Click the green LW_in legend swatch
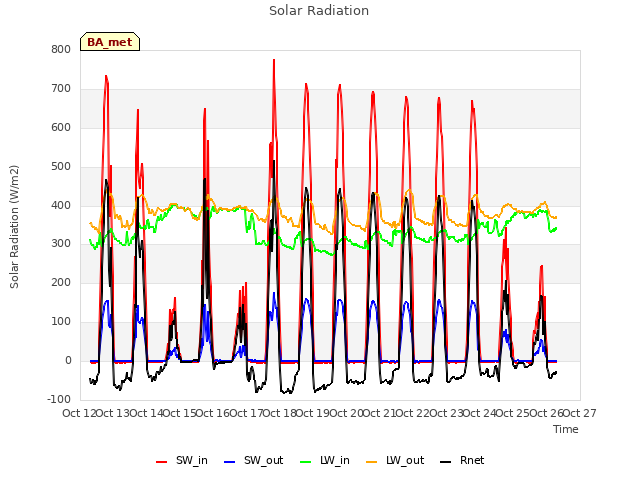This screenshot has width=640, height=480. pos(306,462)
